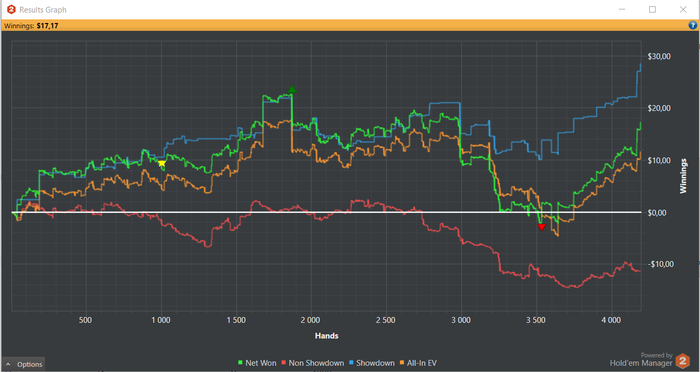Click the Hold'em Manager 2 title icon
Image resolution: width=700 pixels, height=372 pixels.
click(11, 9)
